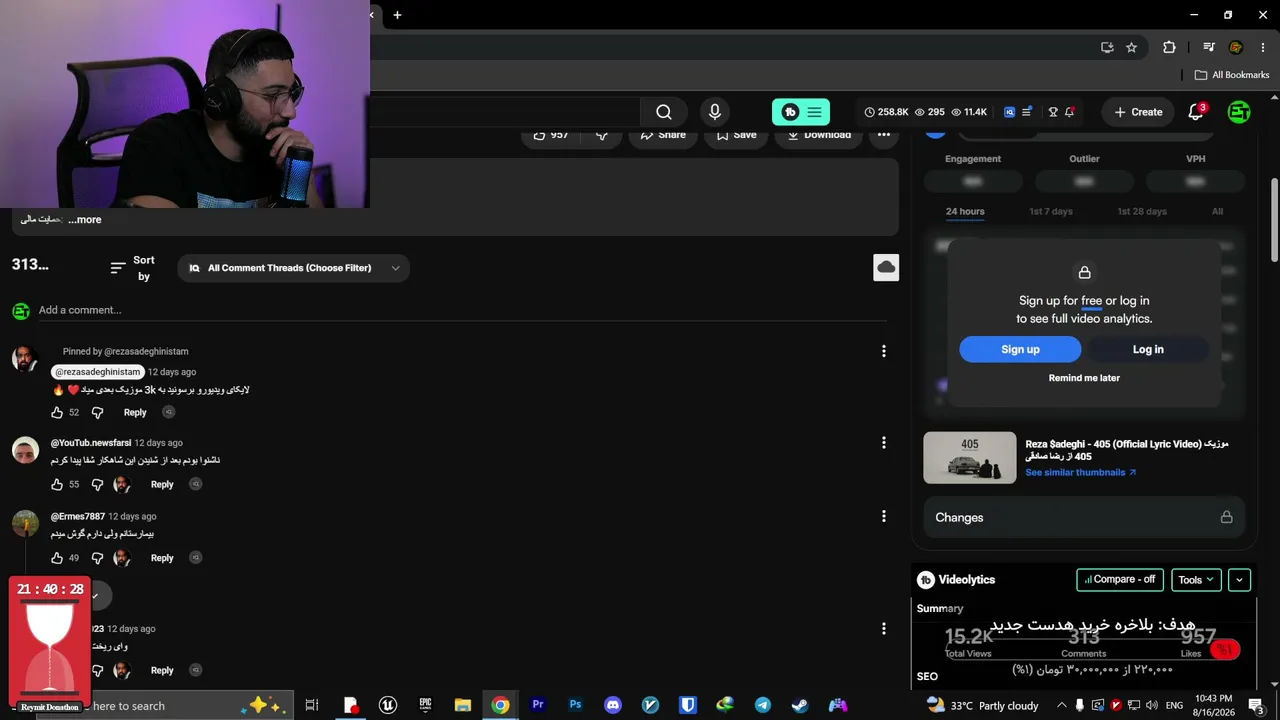Click the Sign up button
This screenshot has height=720, width=1280.
point(1020,349)
